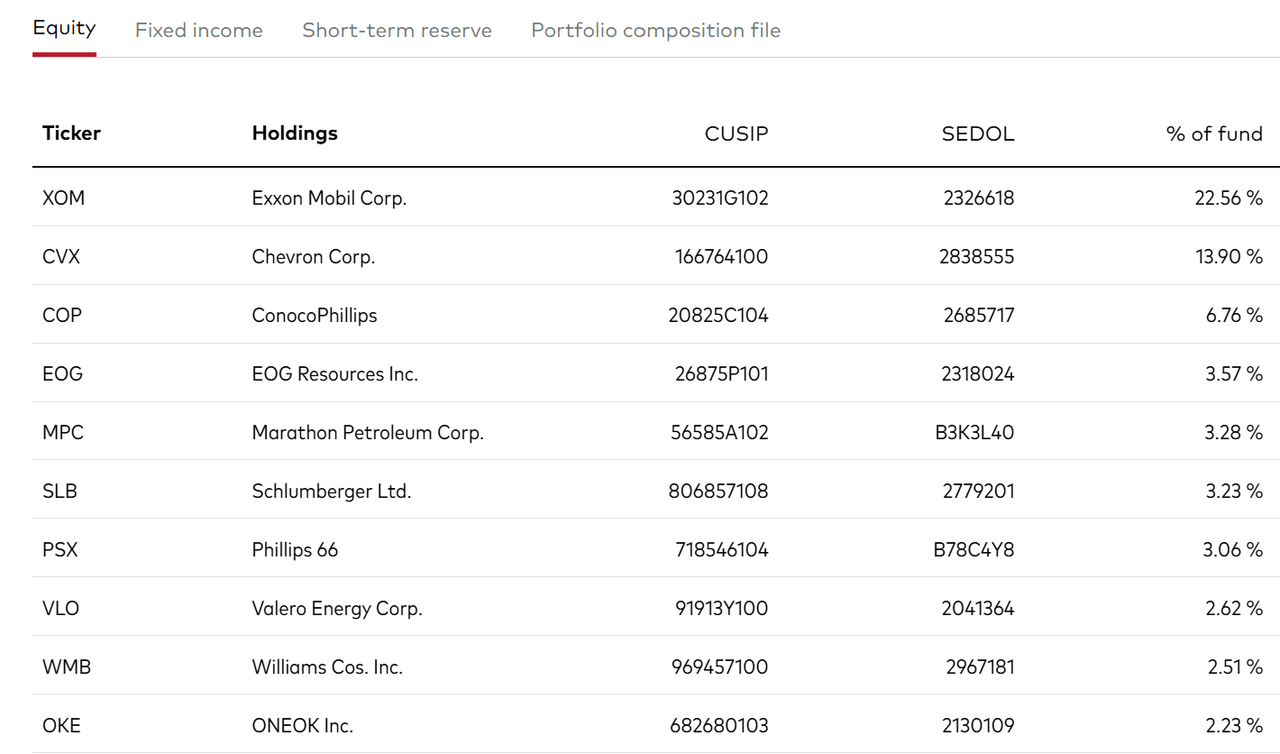Select SEDOL value 2130109
The width and height of the screenshot is (1280, 754).
[979, 726]
